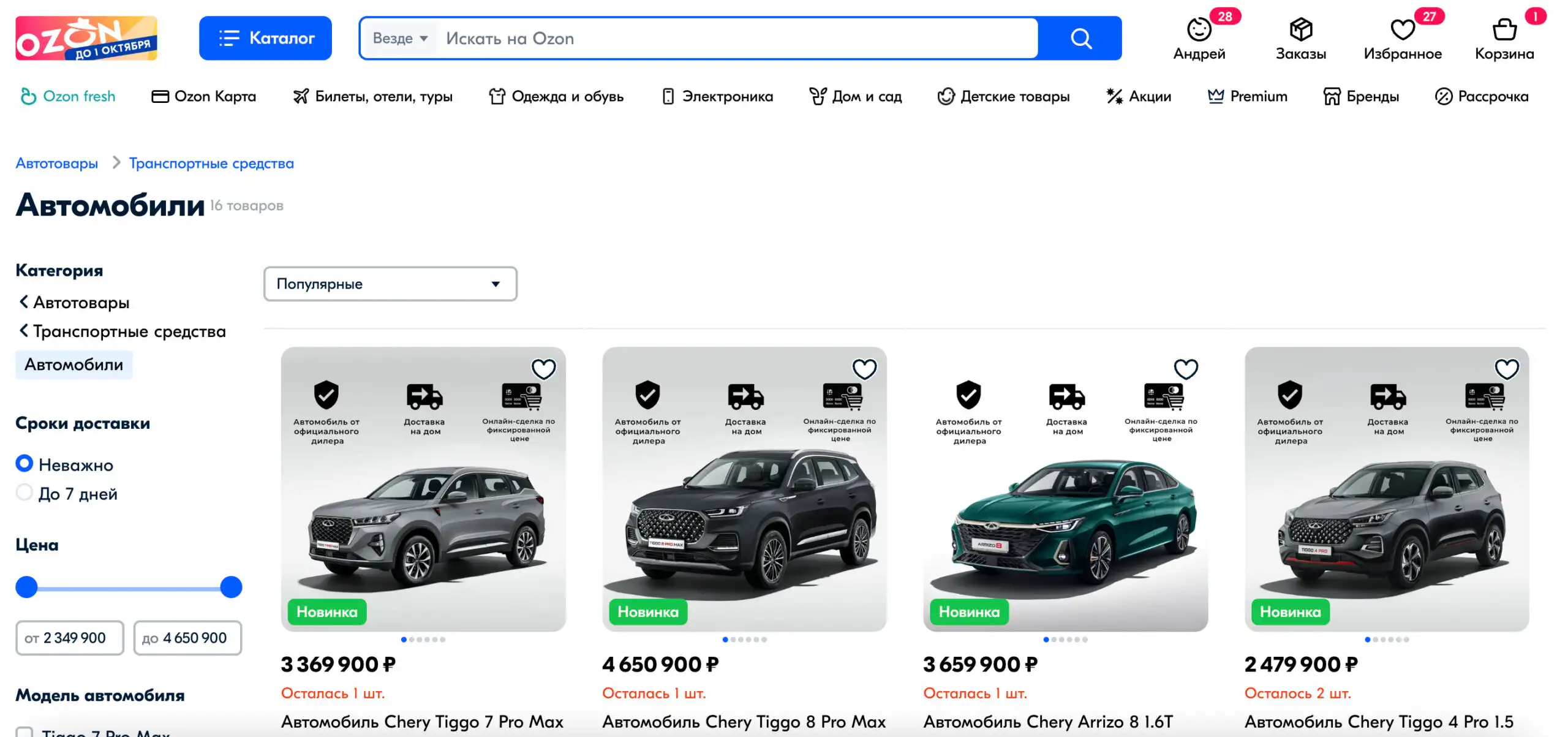Open the Заказы box icon

(1300, 29)
